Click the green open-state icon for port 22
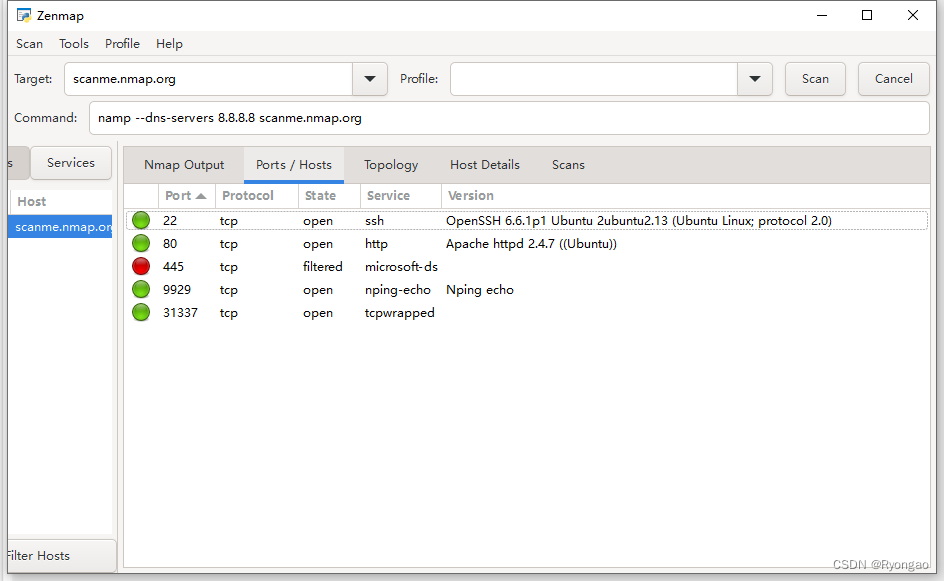 [x=141, y=221]
